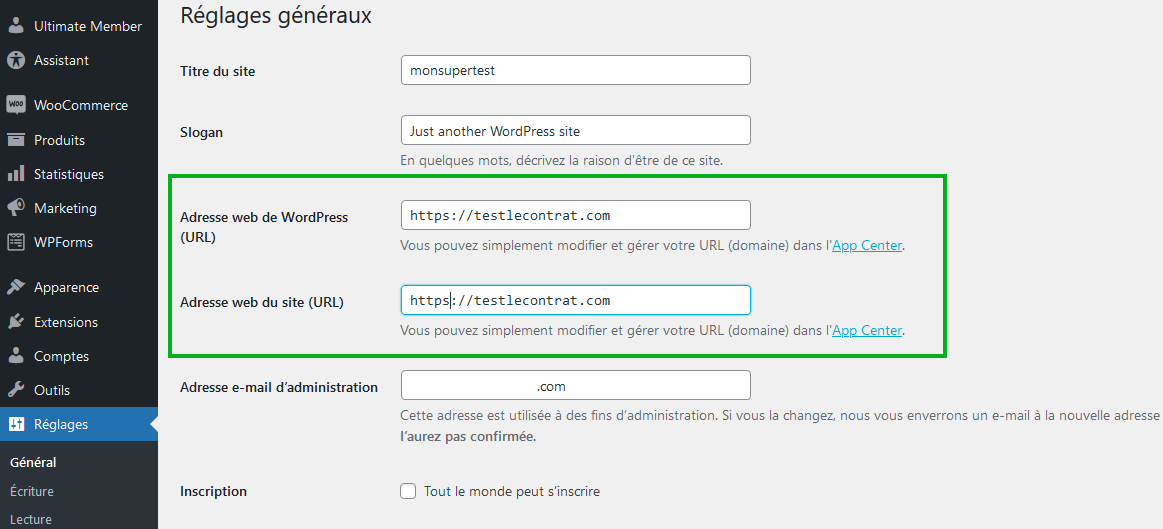1163x529 pixels.
Task: Click the Assistant accessibility icon
Action: point(16,60)
